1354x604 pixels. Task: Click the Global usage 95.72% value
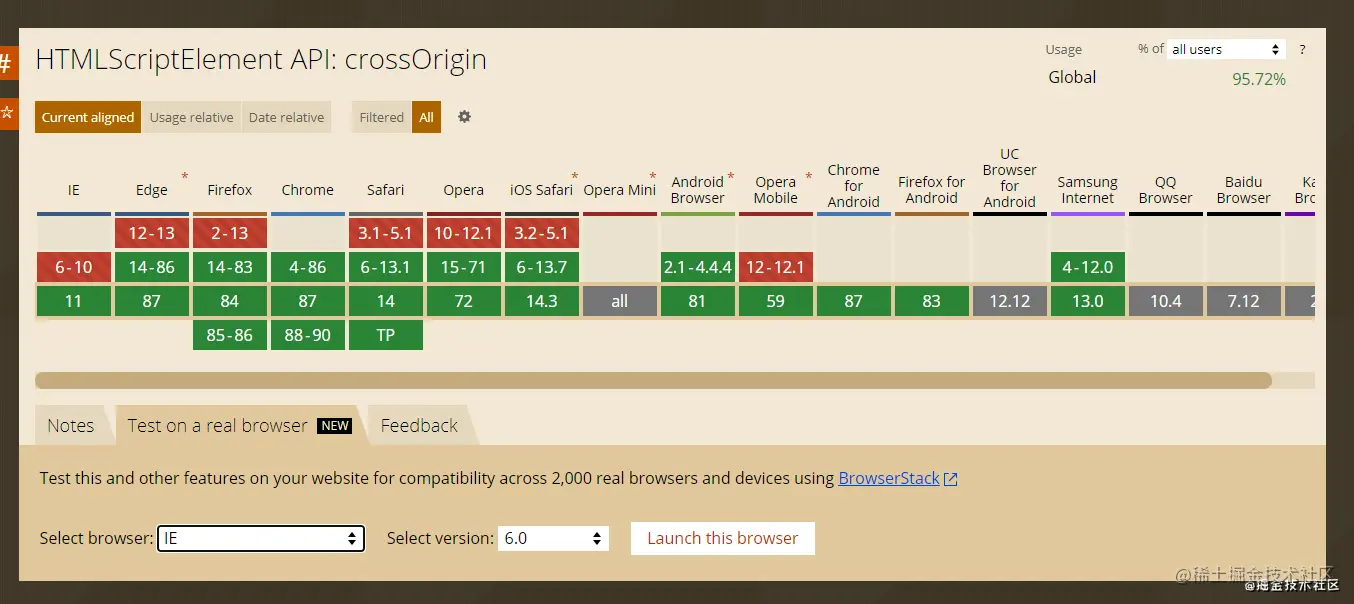tap(1259, 79)
